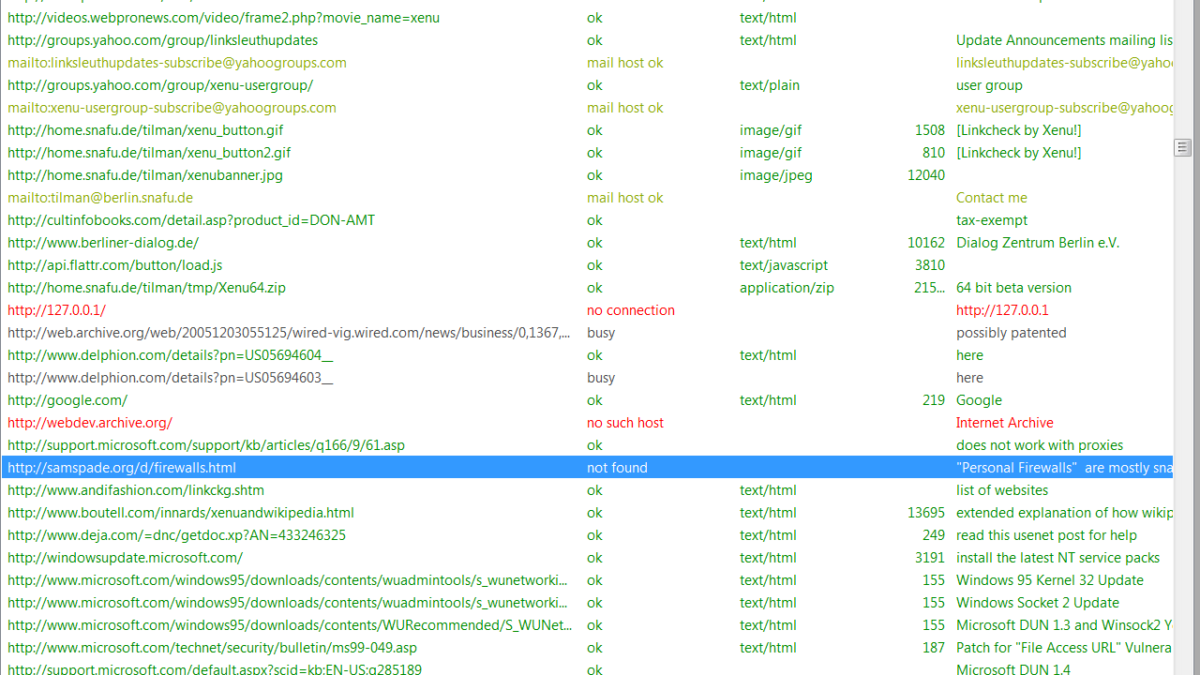Click the 'possibly patented' title cell
This screenshot has width=1200, height=675.
pos(1011,333)
